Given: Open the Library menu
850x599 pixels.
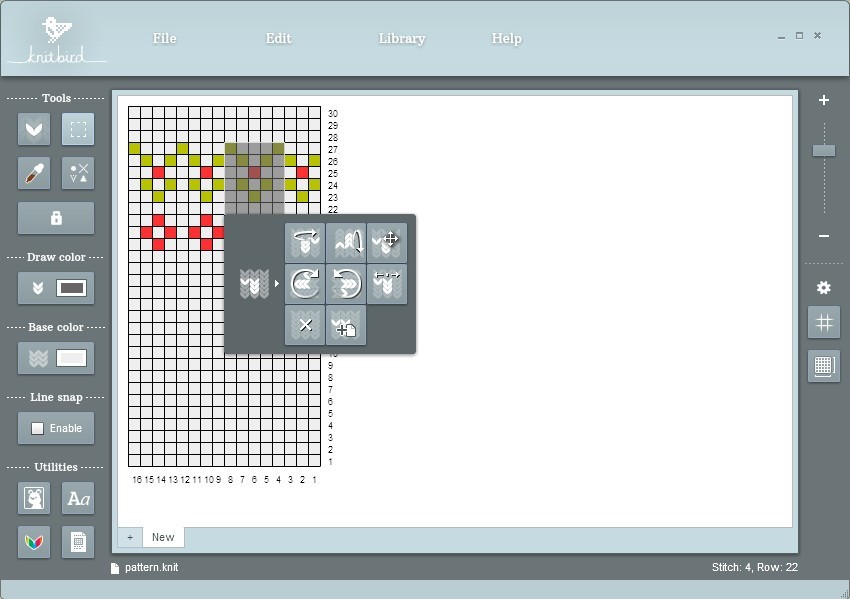Looking at the screenshot, I should click(401, 38).
